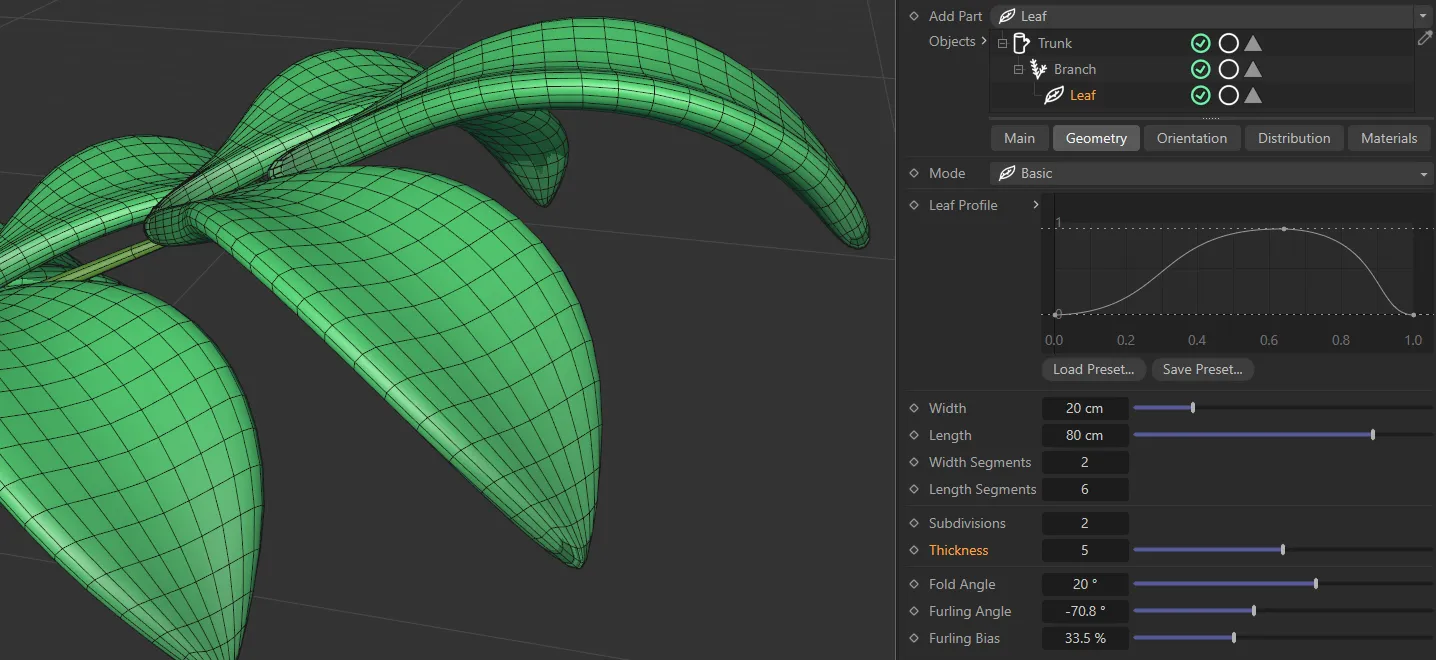Collapse the Trunk tree item

point(1001,43)
